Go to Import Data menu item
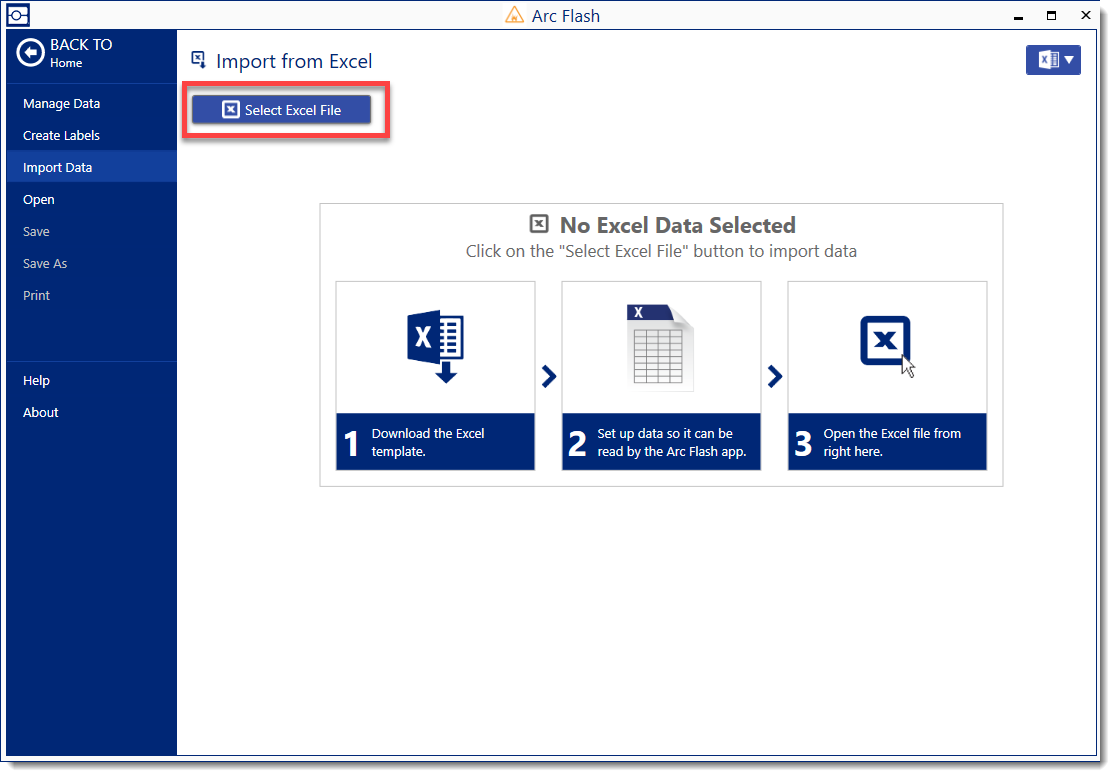 58,168
